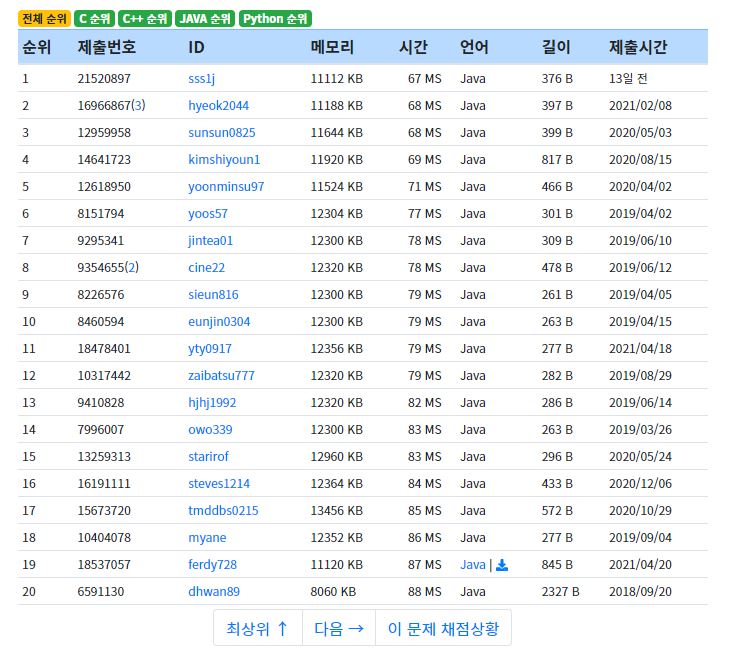The image size is (741, 664).
Task: Click time value 88 MS
Action: tap(424, 591)
